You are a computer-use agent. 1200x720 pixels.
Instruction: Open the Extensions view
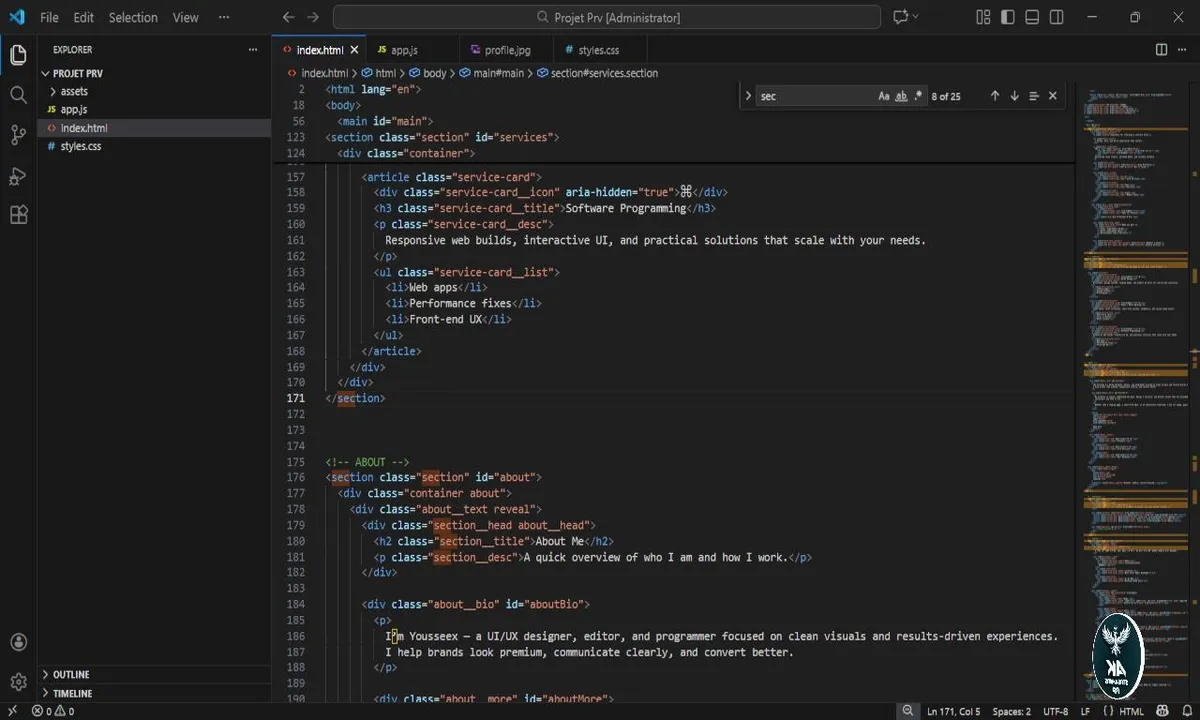click(x=18, y=215)
